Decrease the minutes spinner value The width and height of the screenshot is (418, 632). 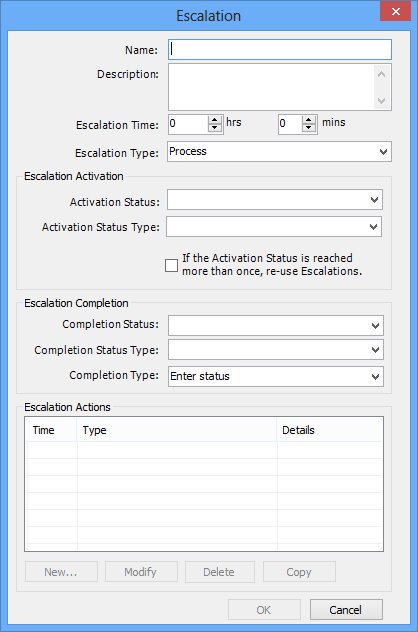[x=309, y=127]
